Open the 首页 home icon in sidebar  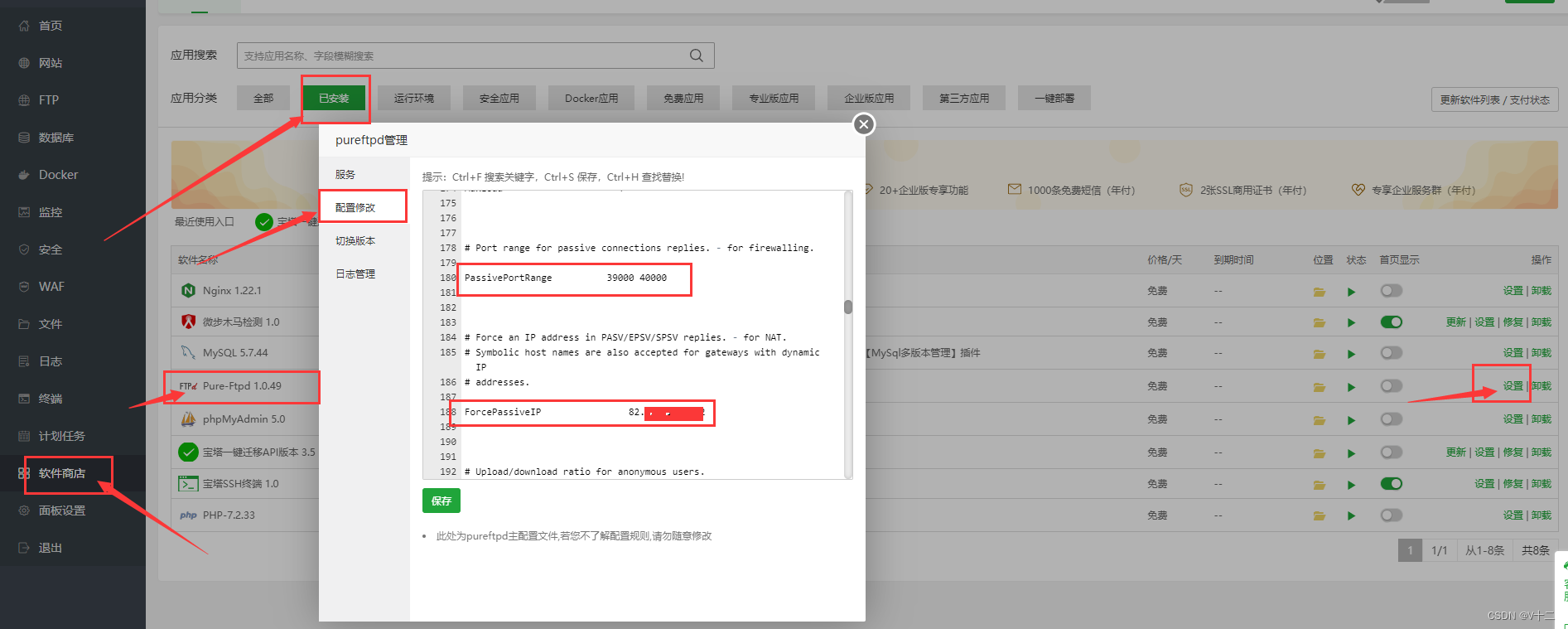click(x=24, y=26)
